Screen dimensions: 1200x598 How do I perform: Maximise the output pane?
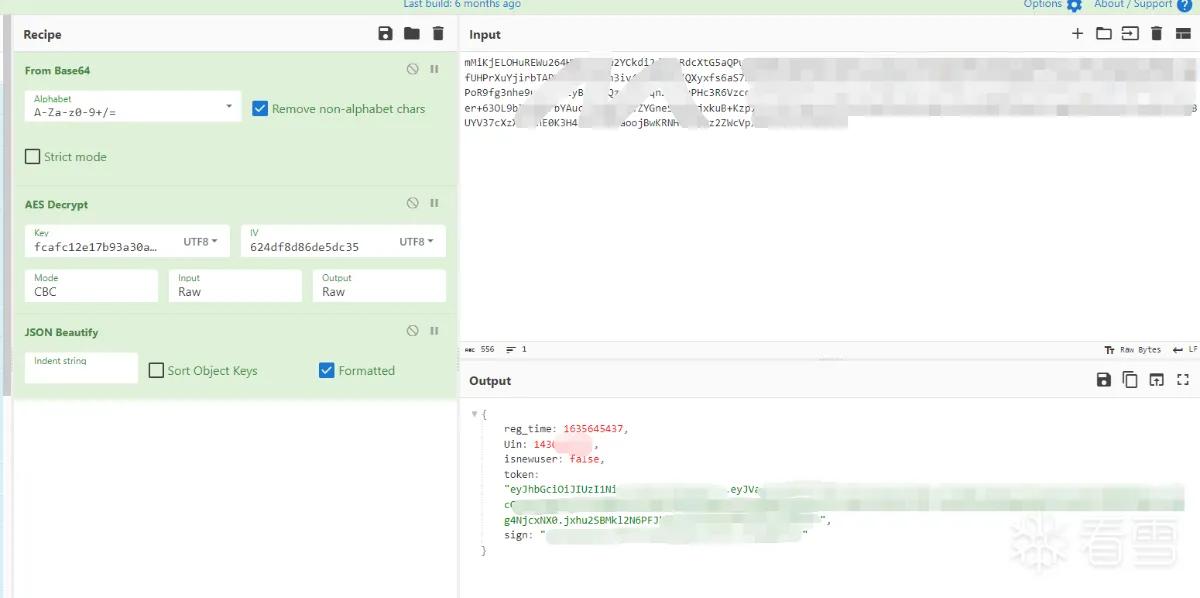click(x=1183, y=380)
